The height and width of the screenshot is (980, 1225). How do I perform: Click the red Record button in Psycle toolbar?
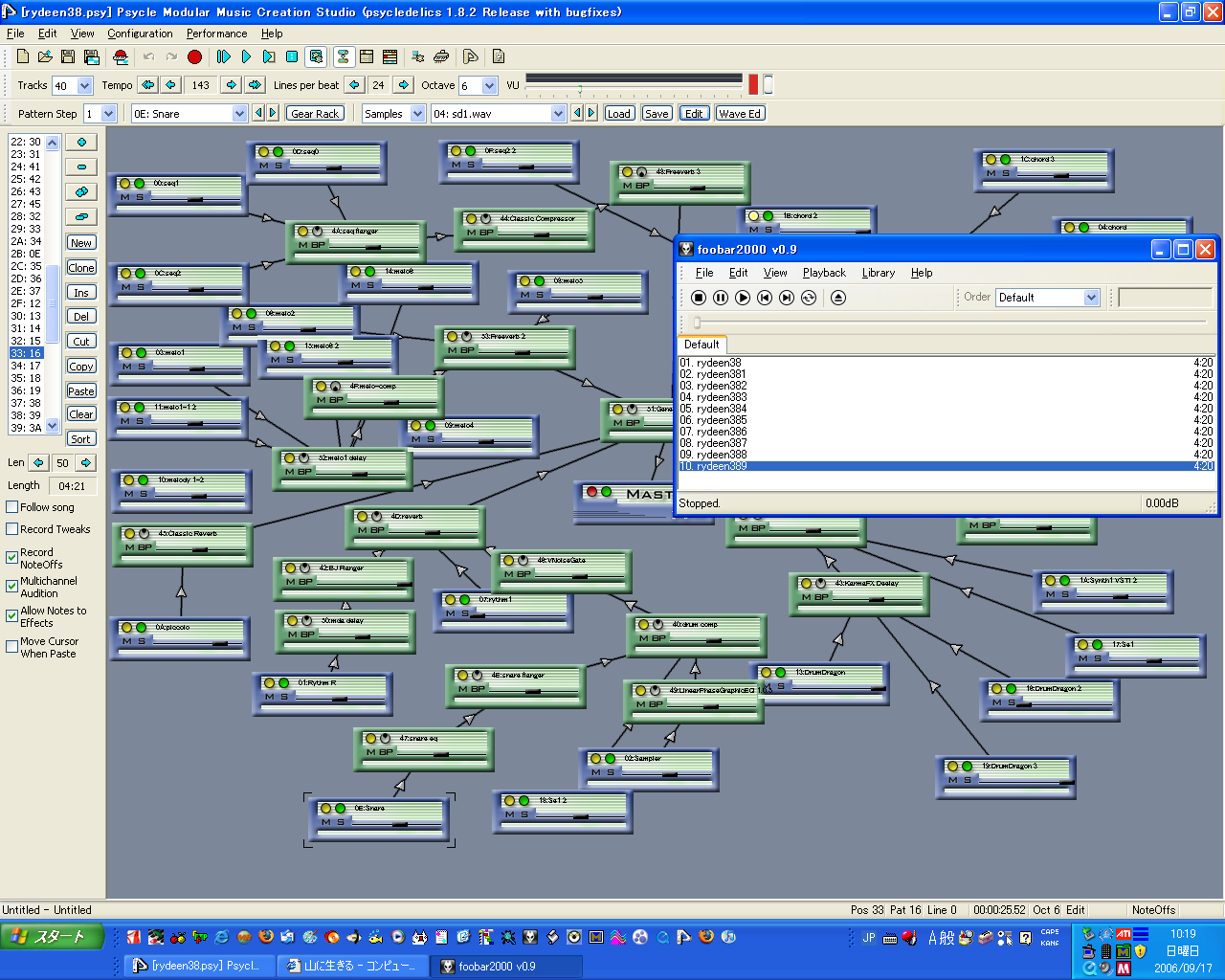tap(194, 57)
